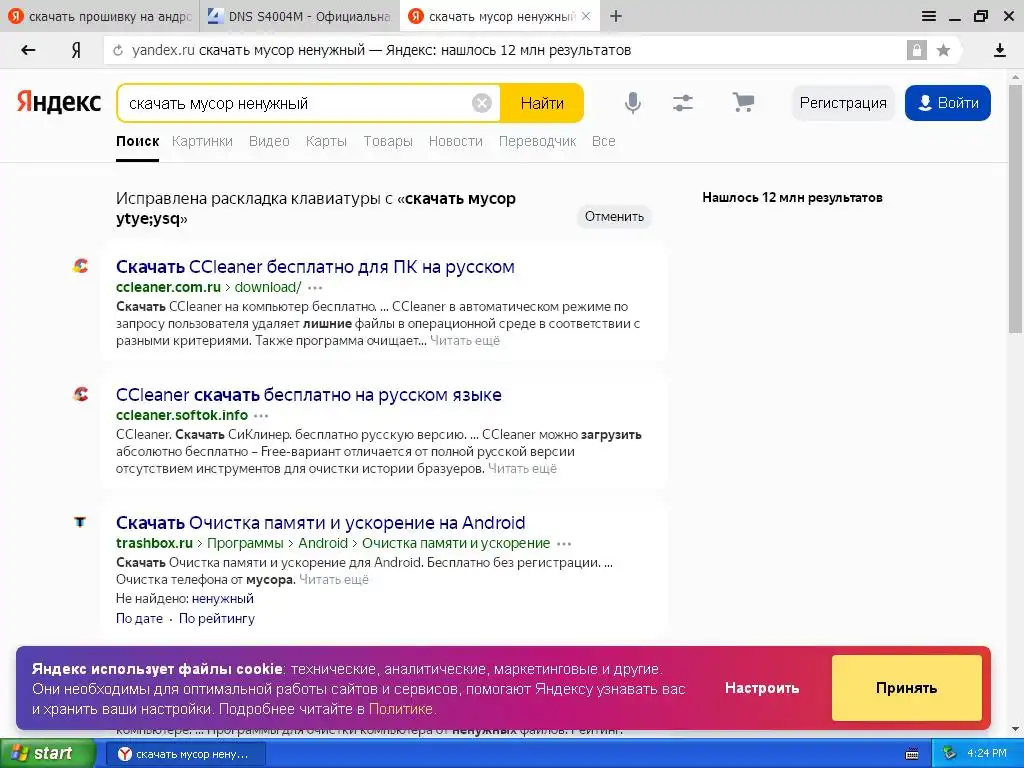Click the keyboard icon in system tray
This screenshot has width=1024, height=768.
point(912,754)
